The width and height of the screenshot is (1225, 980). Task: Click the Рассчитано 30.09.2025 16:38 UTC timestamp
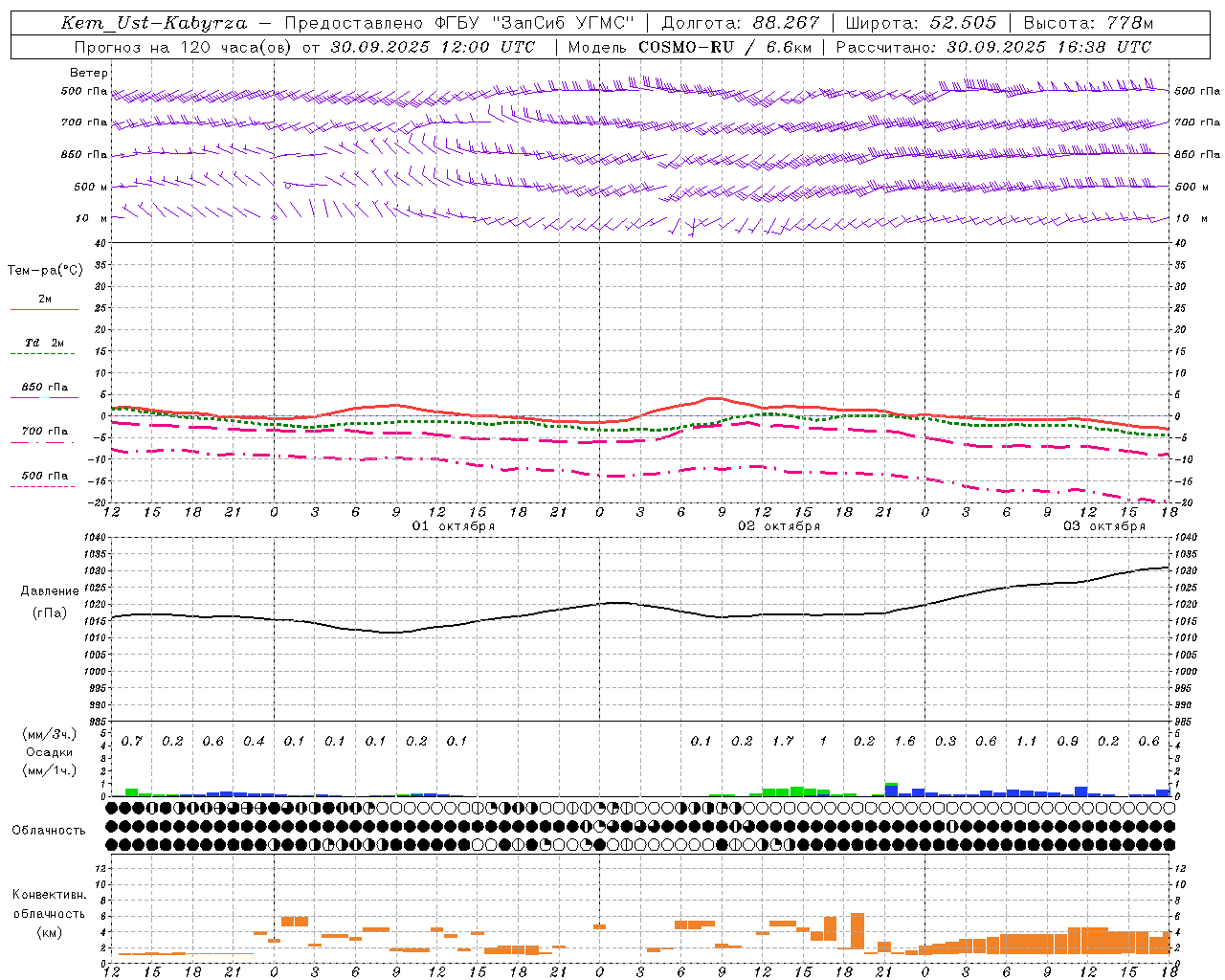pos(993,47)
